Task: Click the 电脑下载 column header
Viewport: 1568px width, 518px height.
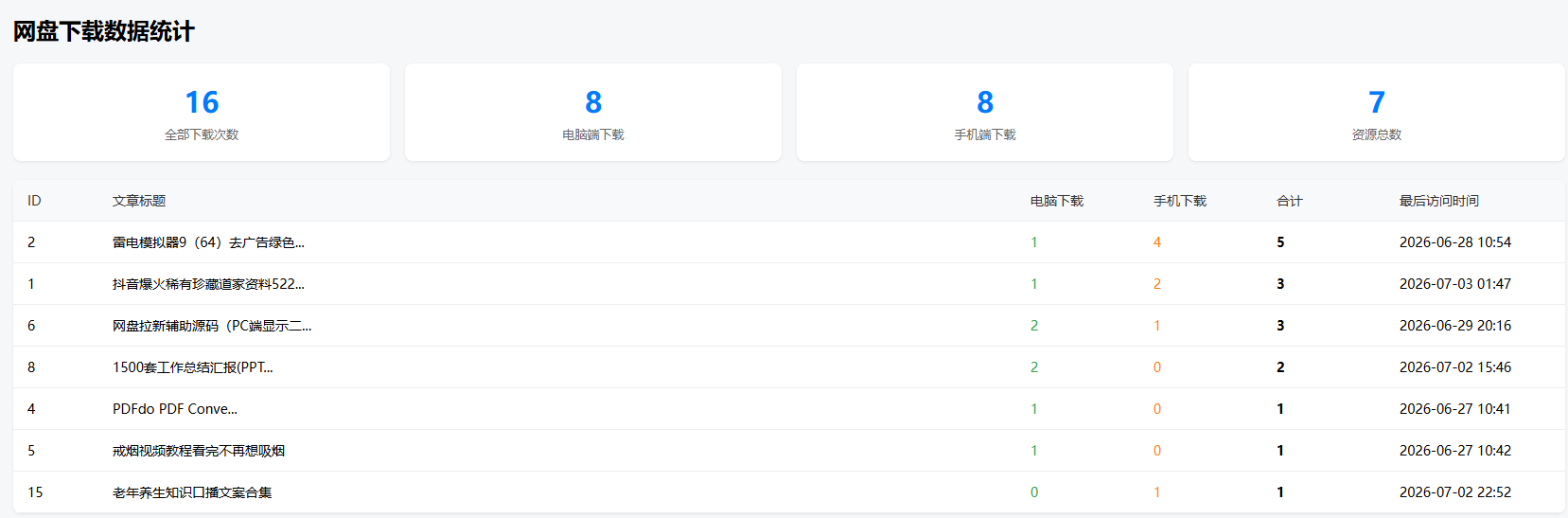Action: tap(1057, 201)
